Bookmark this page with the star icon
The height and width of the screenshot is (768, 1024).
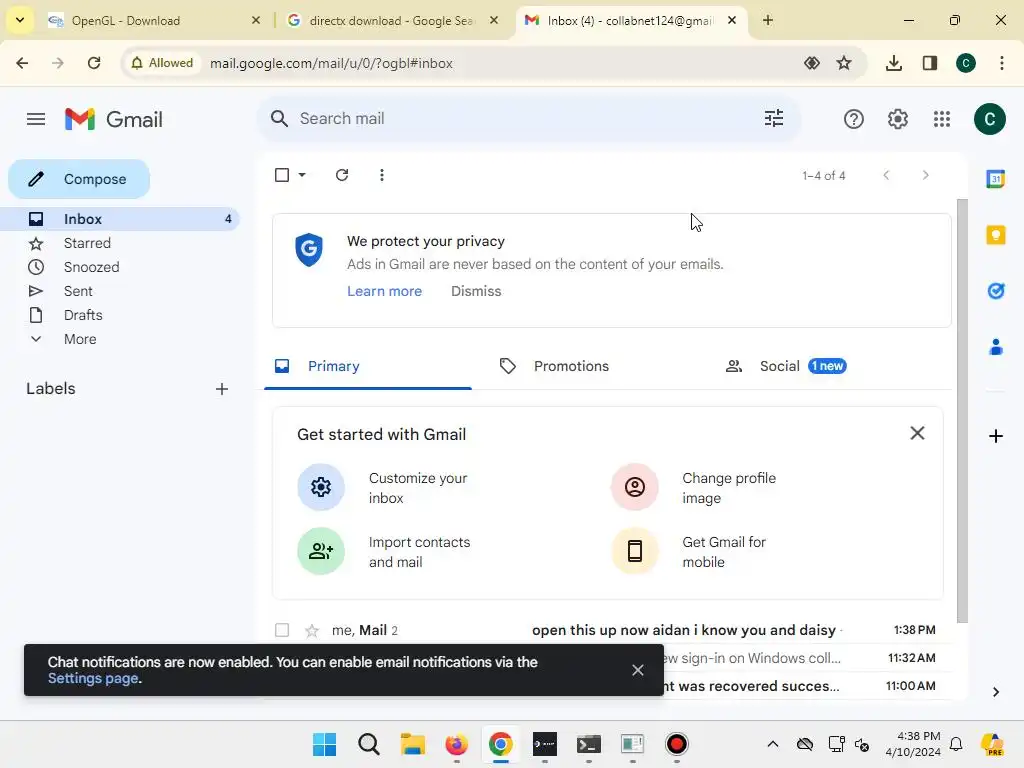[x=844, y=63]
